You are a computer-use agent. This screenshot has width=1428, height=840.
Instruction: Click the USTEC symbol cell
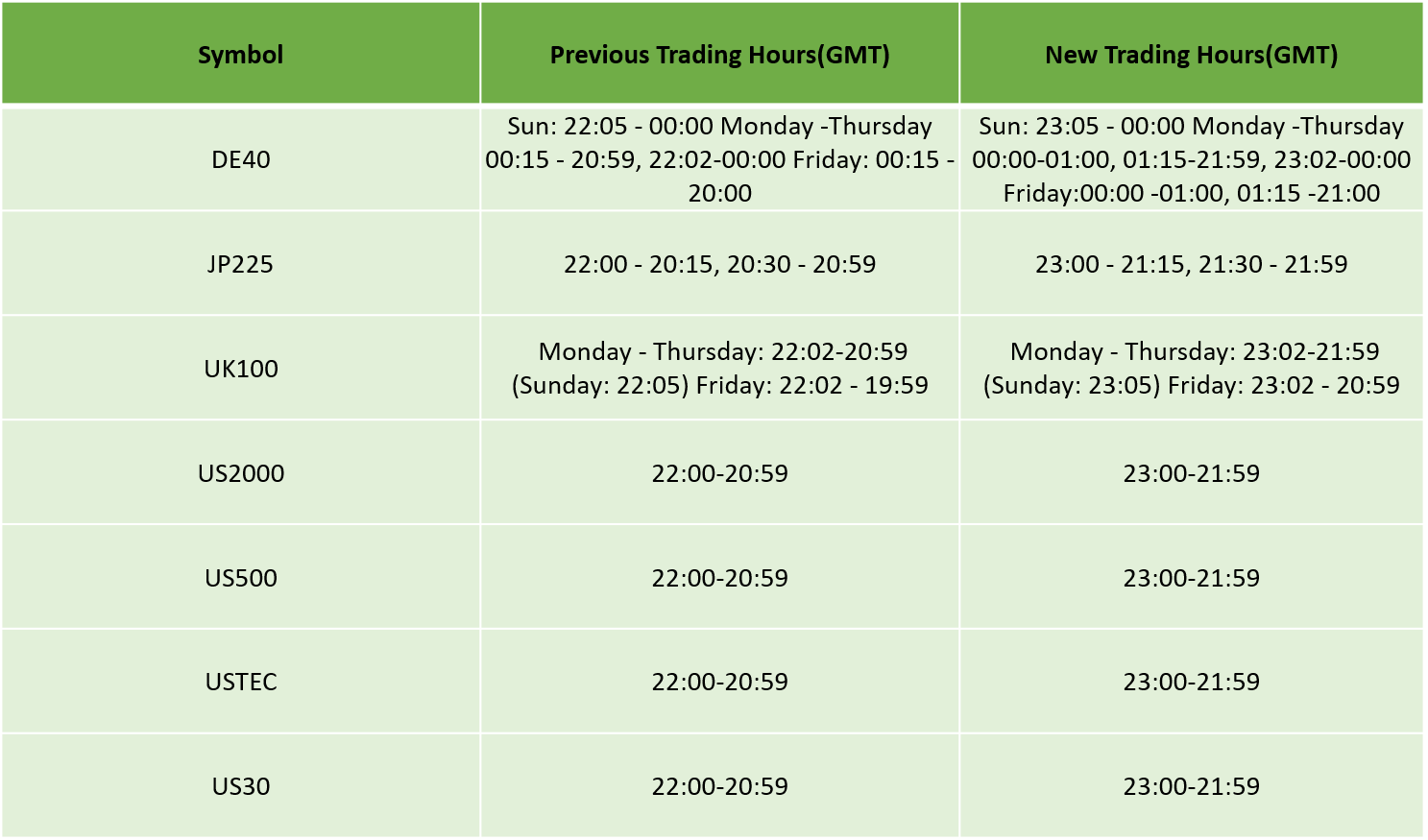(x=240, y=682)
